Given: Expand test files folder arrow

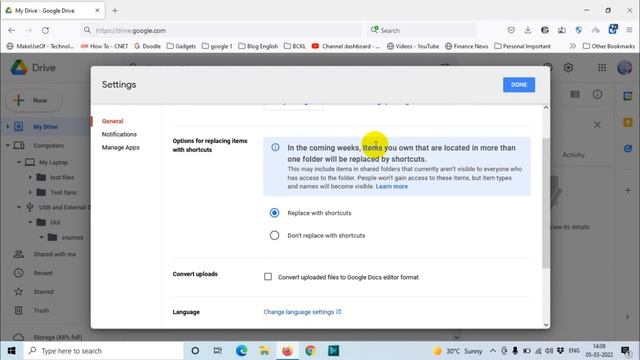Looking at the screenshot, I should 30,177.
